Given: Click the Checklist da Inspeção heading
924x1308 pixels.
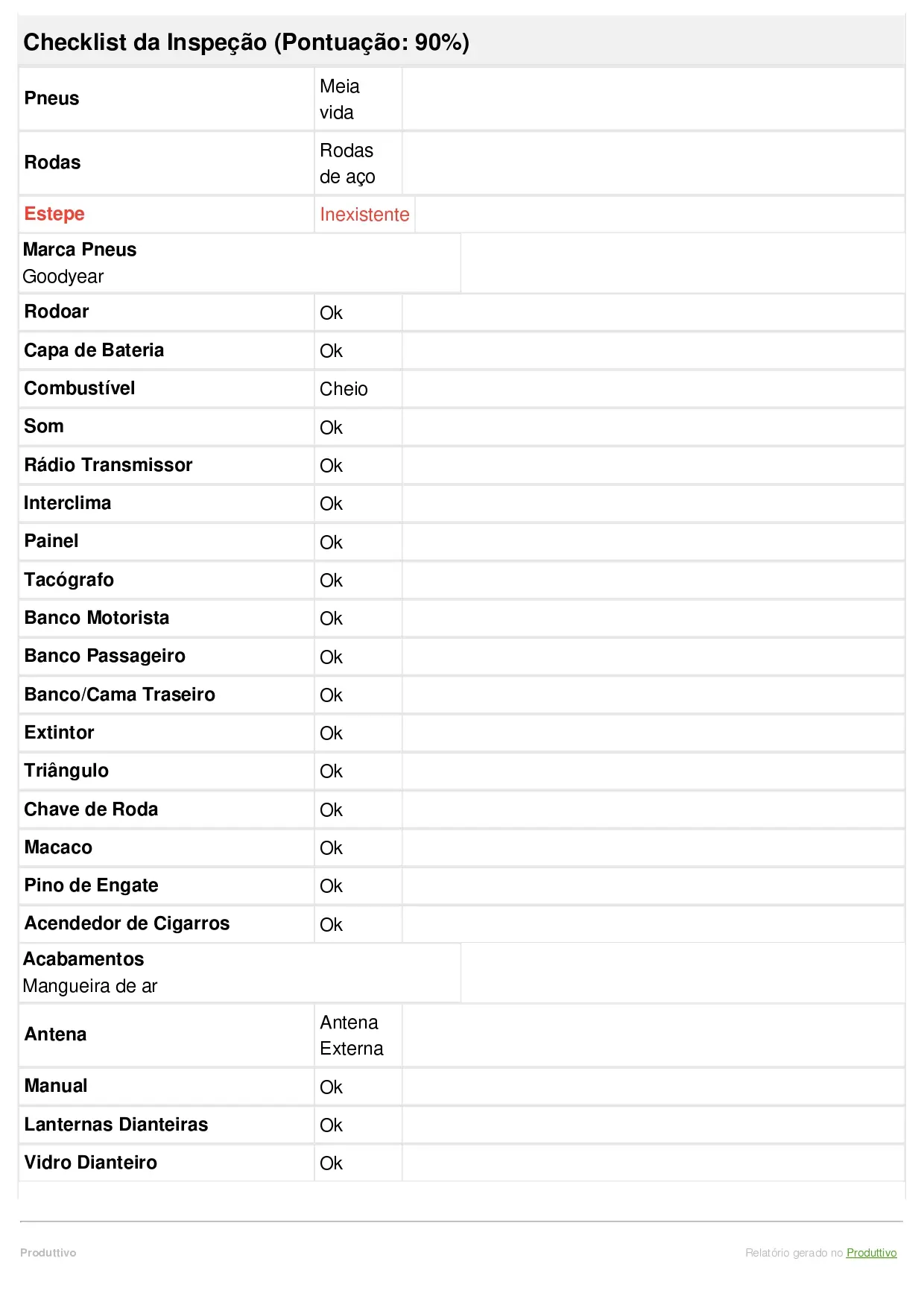Looking at the screenshot, I should click(x=246, y=42).
